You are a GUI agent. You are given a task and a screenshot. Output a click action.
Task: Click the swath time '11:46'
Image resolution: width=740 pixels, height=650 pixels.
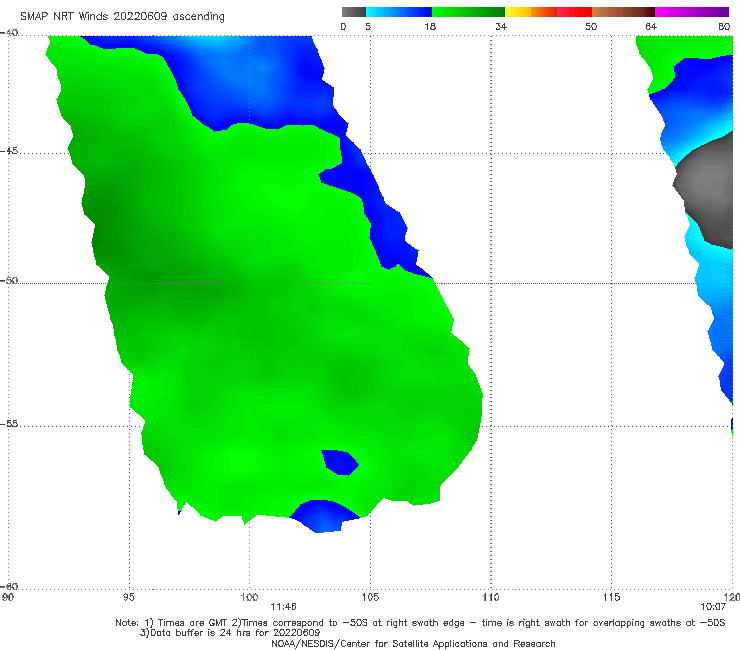[x=283, y=607]
